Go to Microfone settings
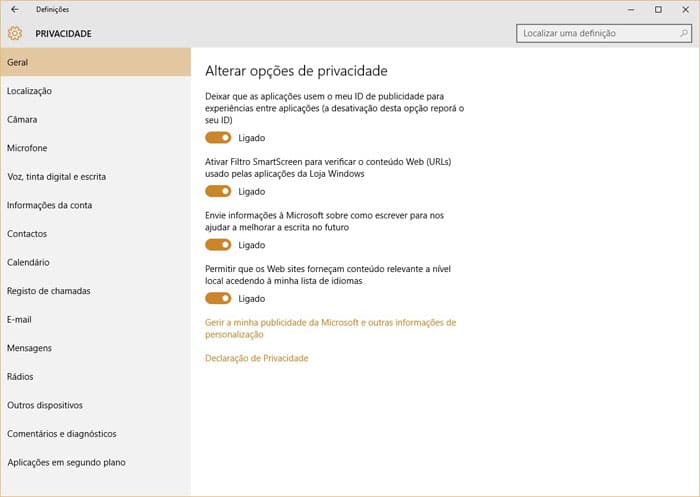This screenshot has height=497, width=700. click(x=96, y=148)
